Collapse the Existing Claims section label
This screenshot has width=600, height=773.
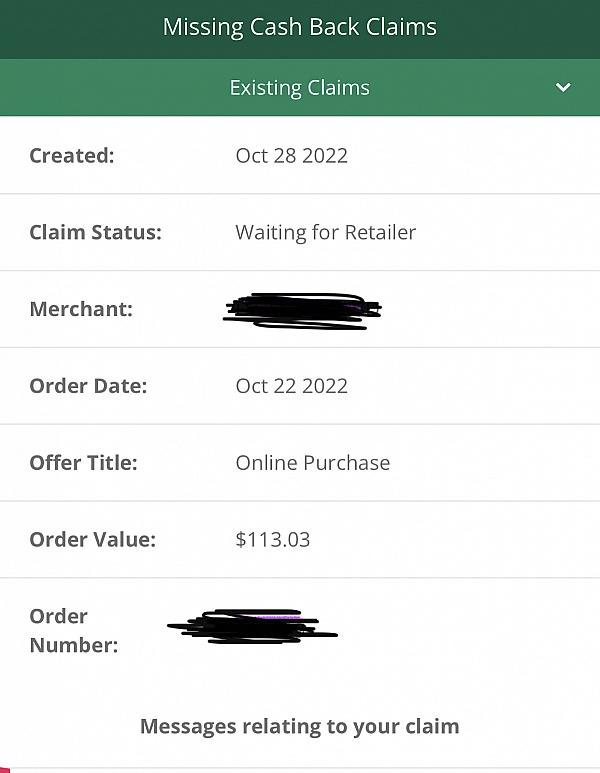tap(299, 88)
